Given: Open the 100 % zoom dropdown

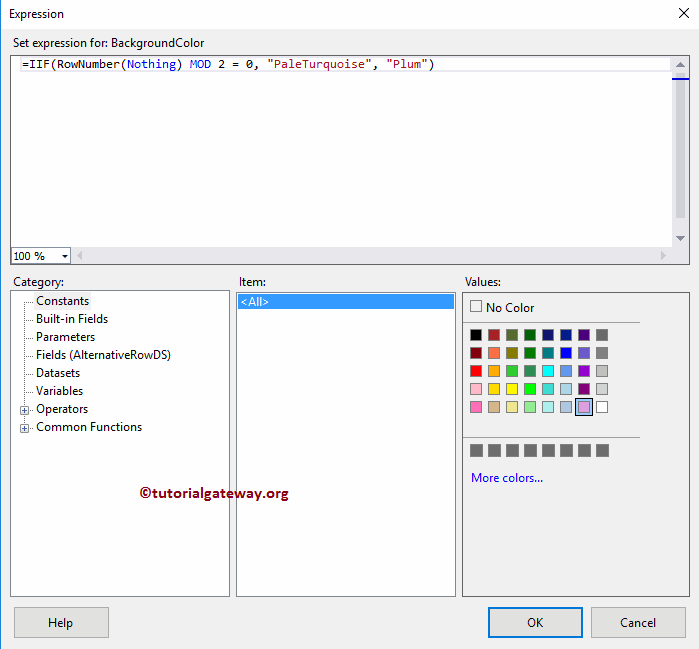Looking at the screenshot, I should (x=65, y=256).
